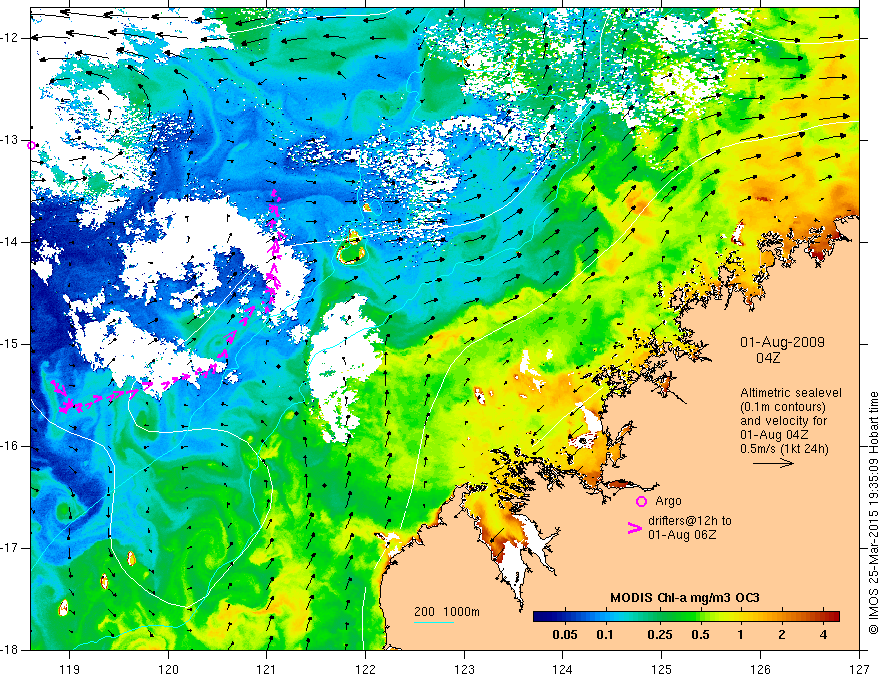
Task: Click the latitude axis label '-16'
Action: pyautogui.click(x=10, y=446)
